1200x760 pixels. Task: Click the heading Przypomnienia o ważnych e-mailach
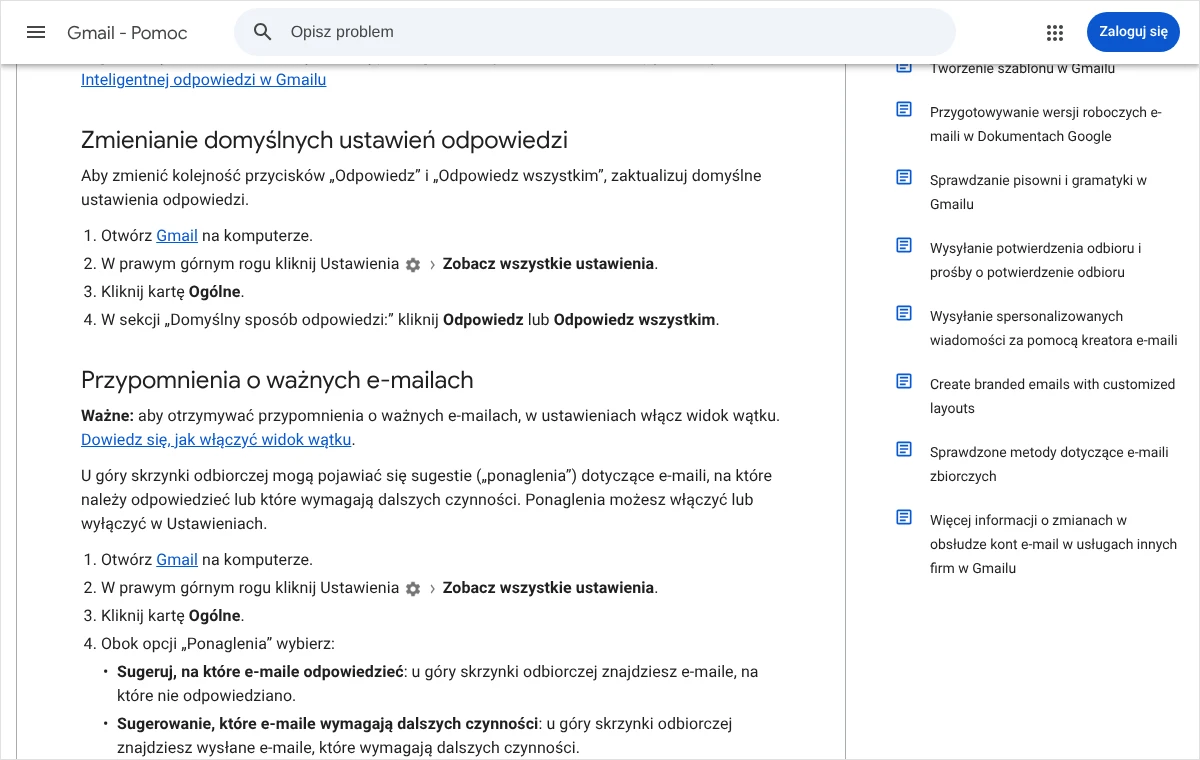[277, 380]
